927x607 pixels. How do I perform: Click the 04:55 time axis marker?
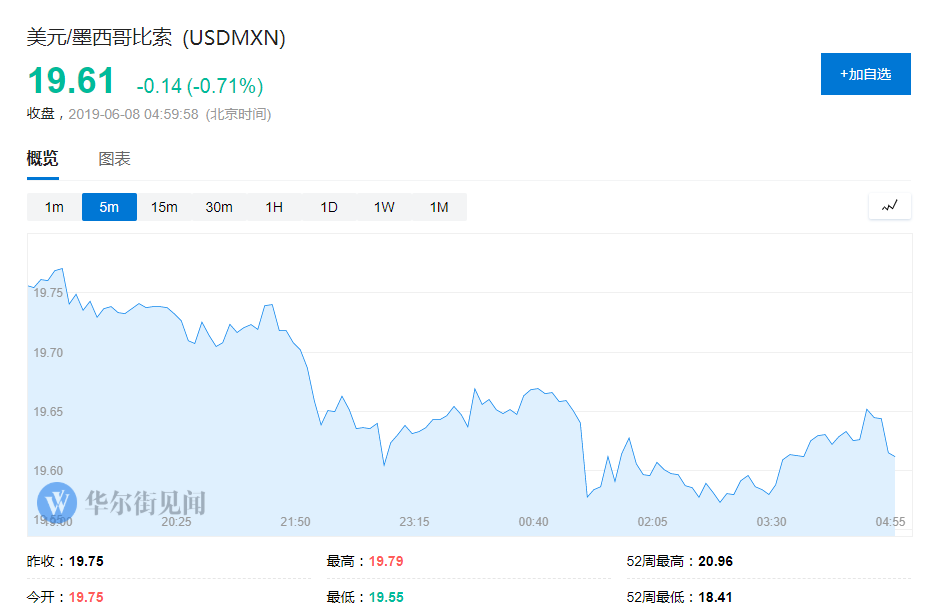[890, 522]
